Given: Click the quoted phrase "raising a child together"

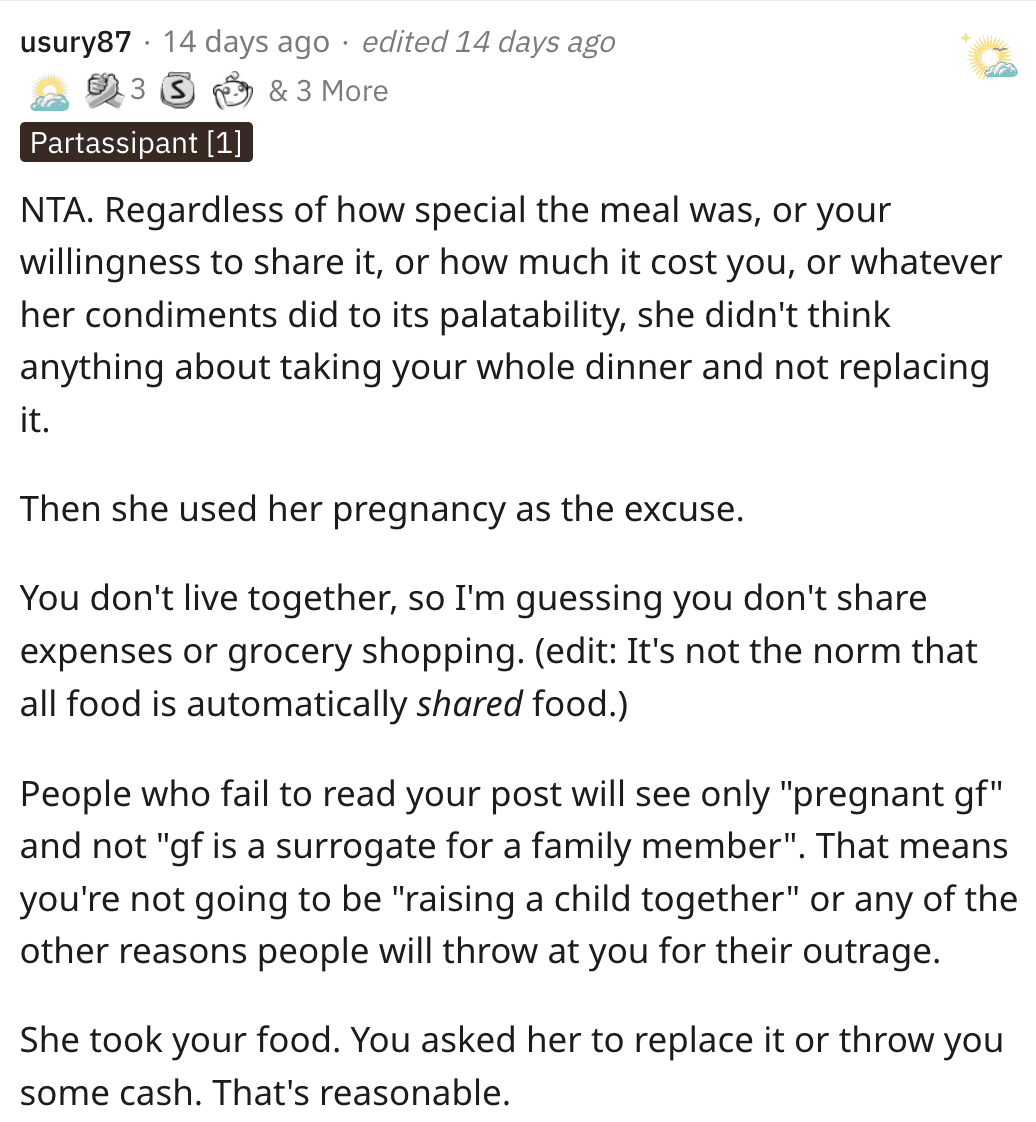Looking at the screenshot, I should 595,899.
